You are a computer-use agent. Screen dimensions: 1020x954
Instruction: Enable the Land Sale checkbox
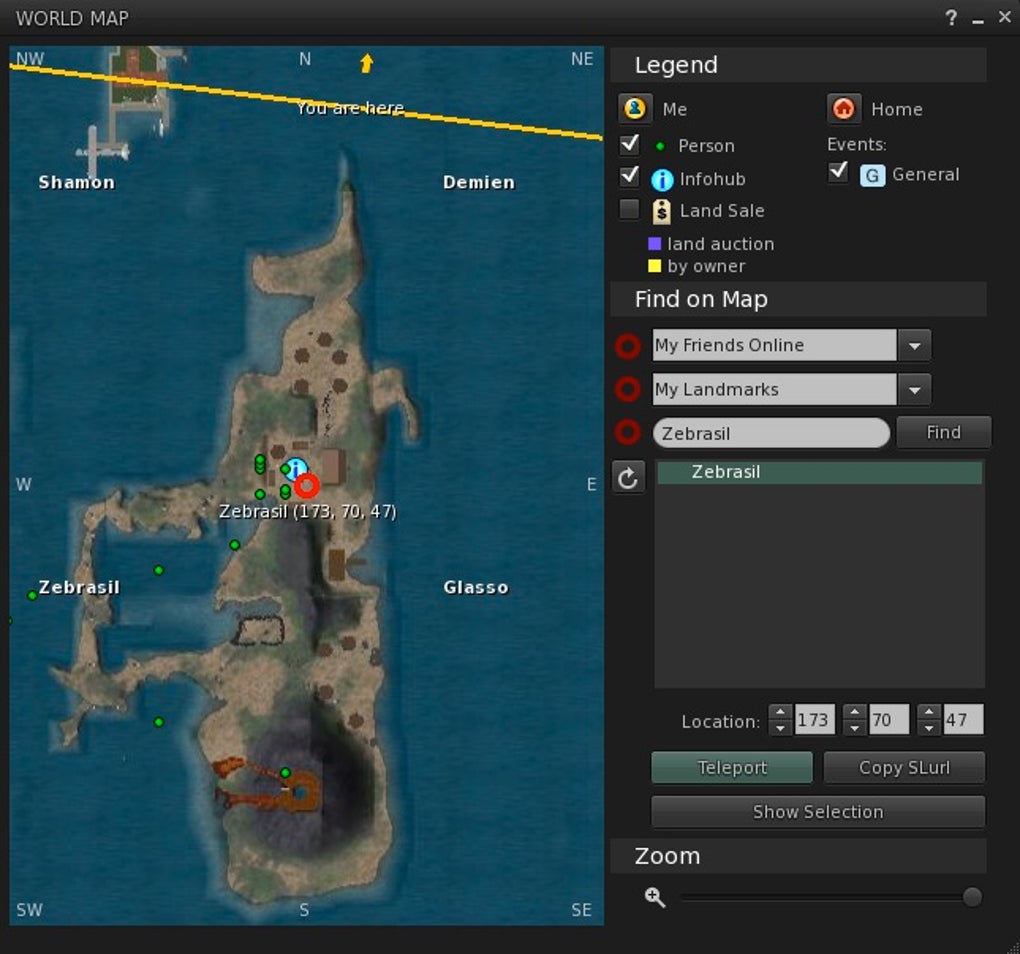click(629, 209)
